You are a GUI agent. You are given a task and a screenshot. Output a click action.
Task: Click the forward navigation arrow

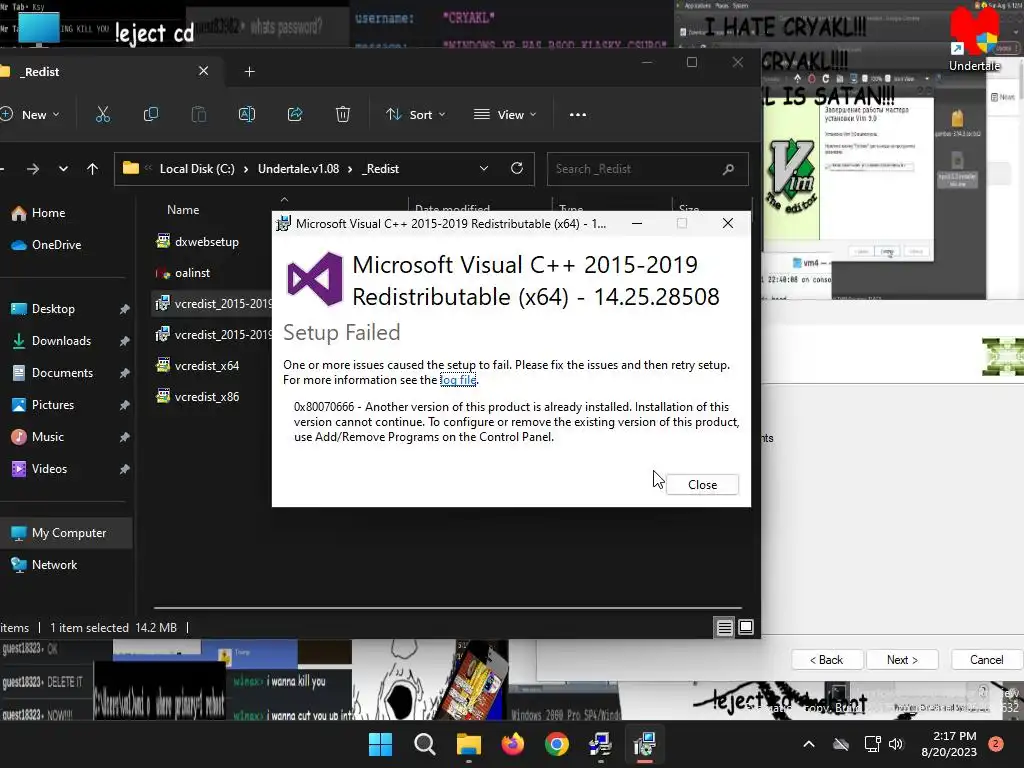click(33, 169)
